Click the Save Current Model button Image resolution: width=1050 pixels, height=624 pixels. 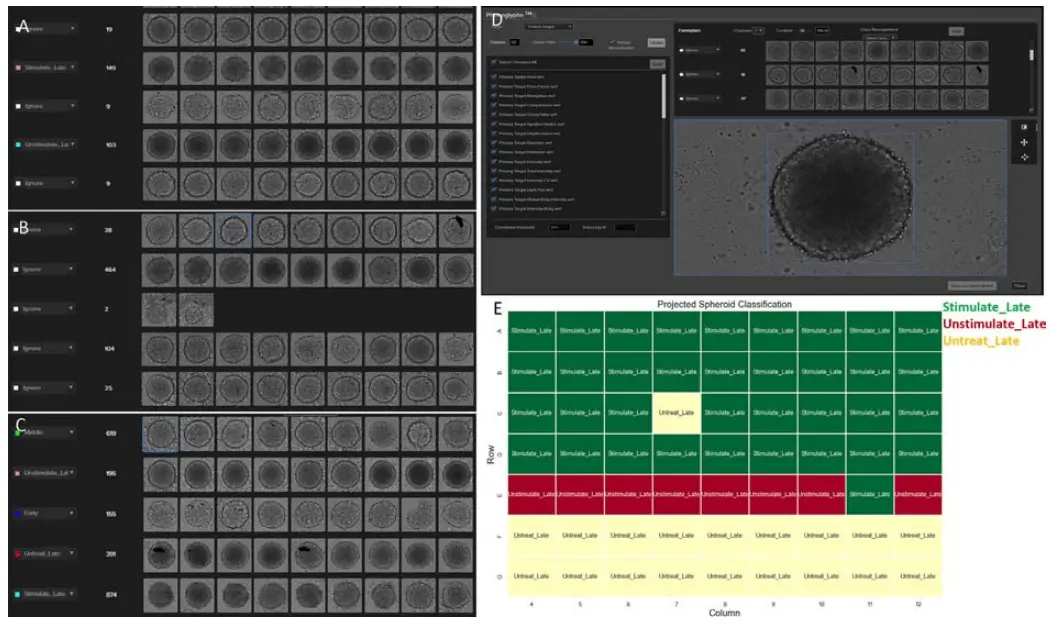pyautogui.click(x=973, y=285)
